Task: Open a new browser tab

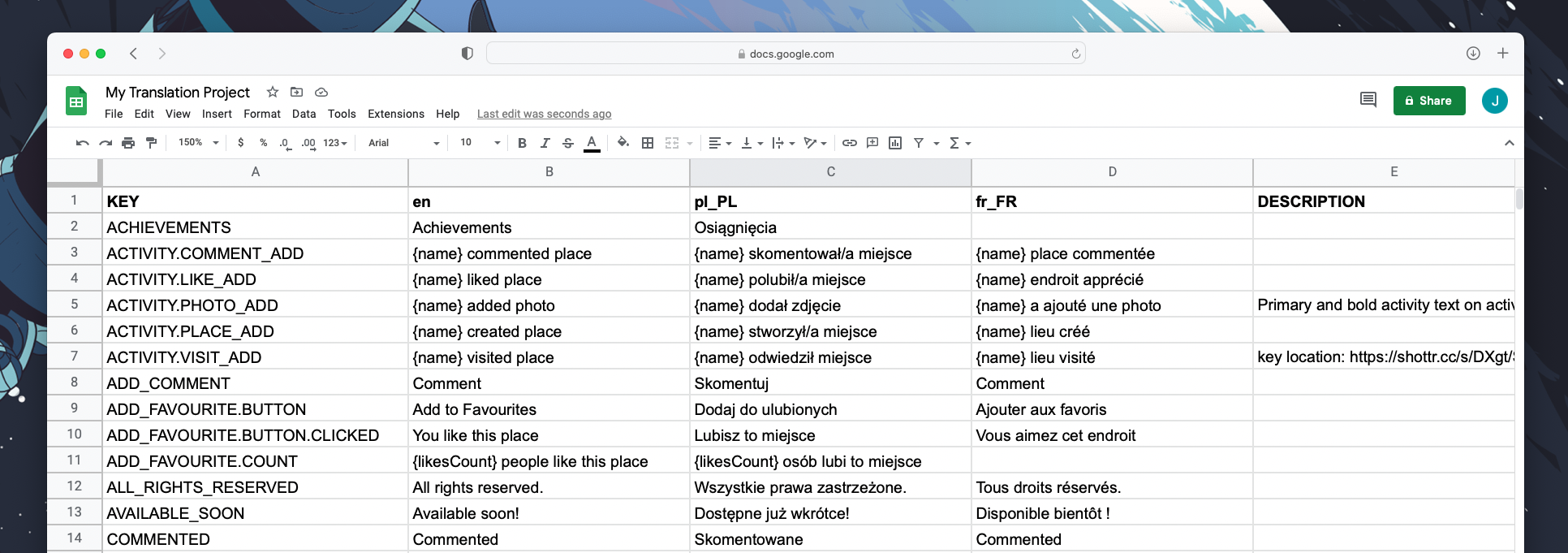Action: pyautogui.click(x=1503, y=54)
